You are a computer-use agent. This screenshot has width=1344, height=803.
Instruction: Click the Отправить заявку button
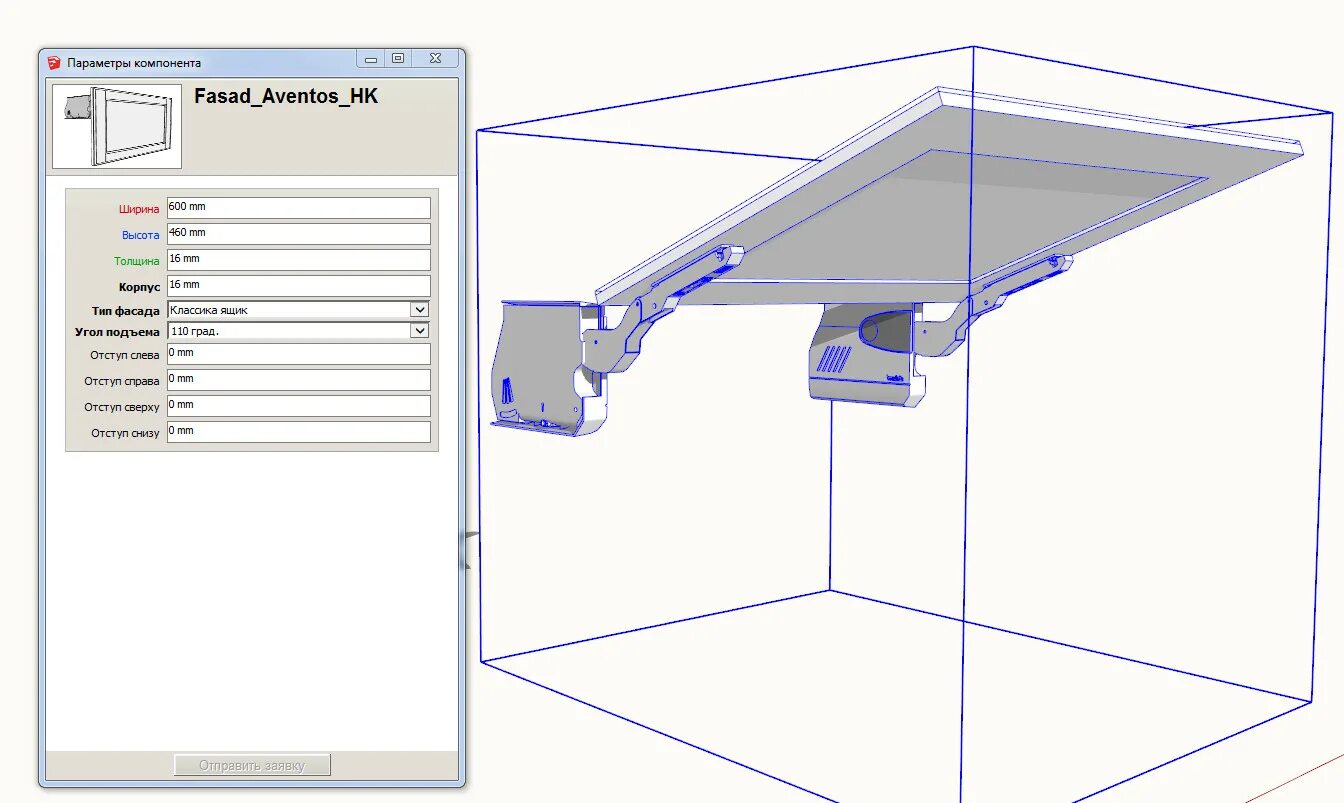click(x=252, y=765)
